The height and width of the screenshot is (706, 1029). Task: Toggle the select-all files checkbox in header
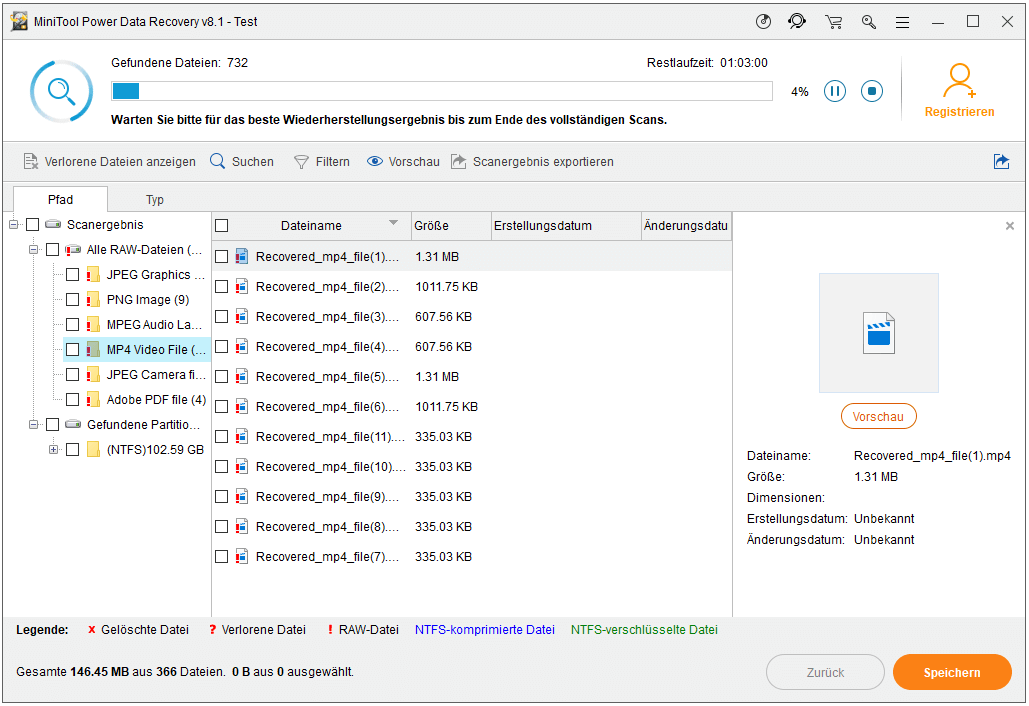pos(222,226)
